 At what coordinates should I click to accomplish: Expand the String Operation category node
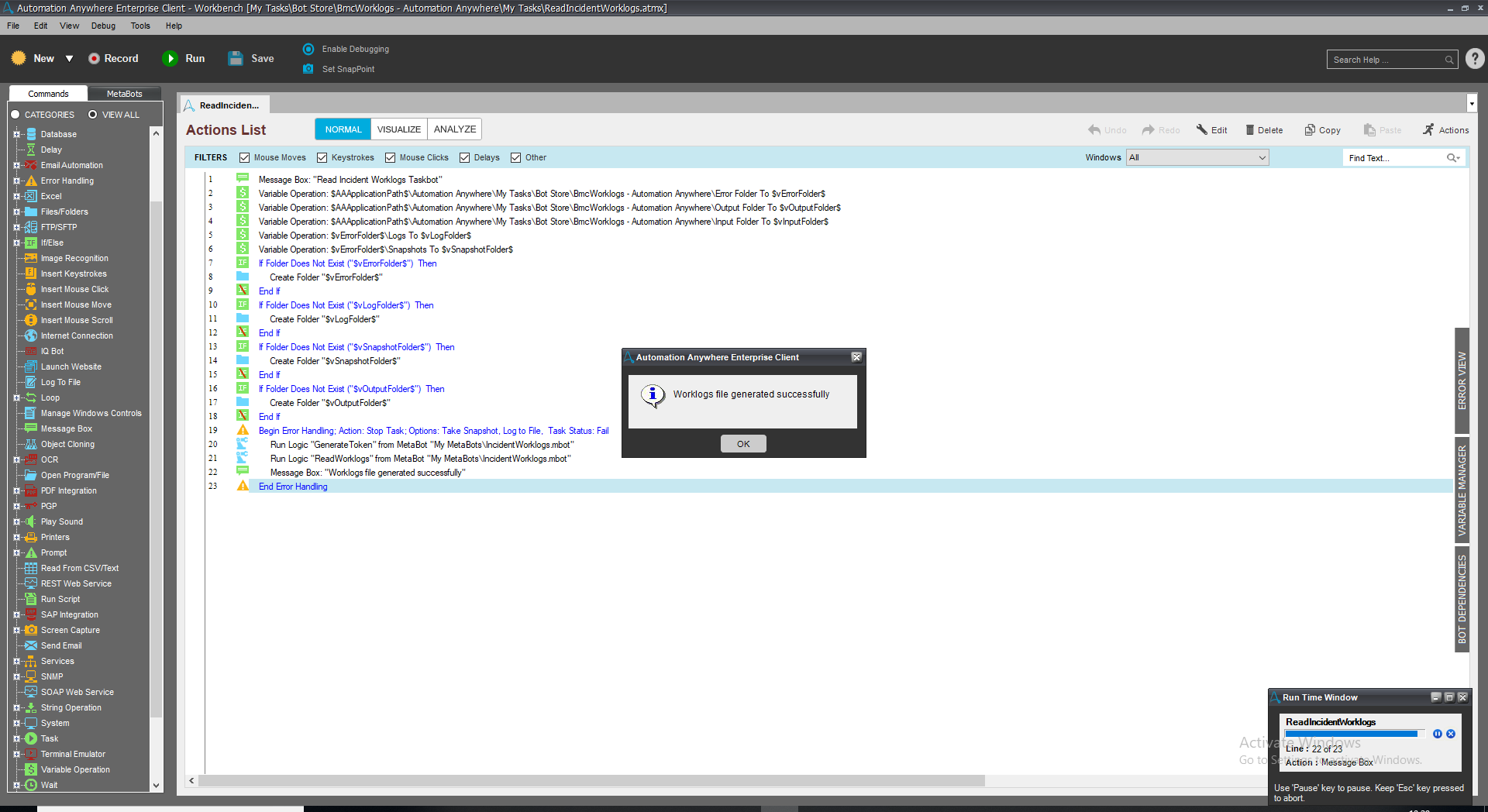(16, 707)
